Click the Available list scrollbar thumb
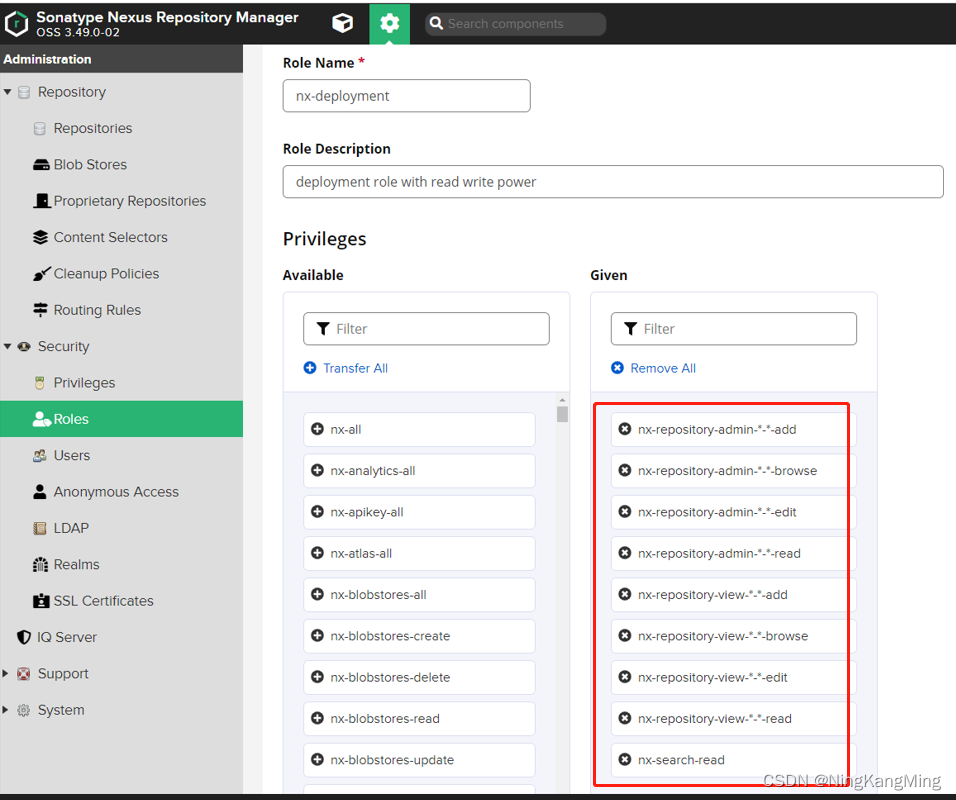Image resolution: width=956 pixels, height=800 pixels. [x=562, y=415]
